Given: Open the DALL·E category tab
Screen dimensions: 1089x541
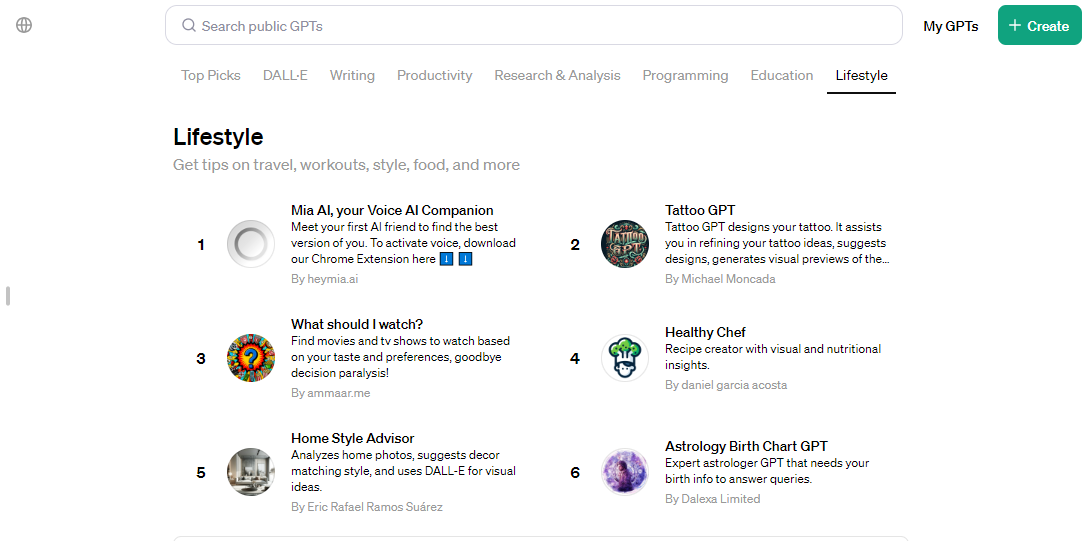Looking at the screenshot, I should (x=285, y=75).
